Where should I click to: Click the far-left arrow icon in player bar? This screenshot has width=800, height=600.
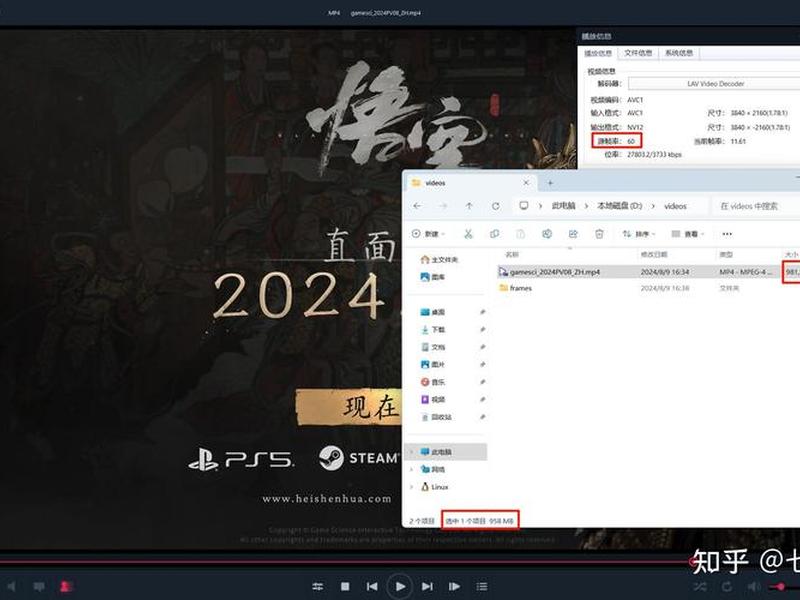coord(11,587)
